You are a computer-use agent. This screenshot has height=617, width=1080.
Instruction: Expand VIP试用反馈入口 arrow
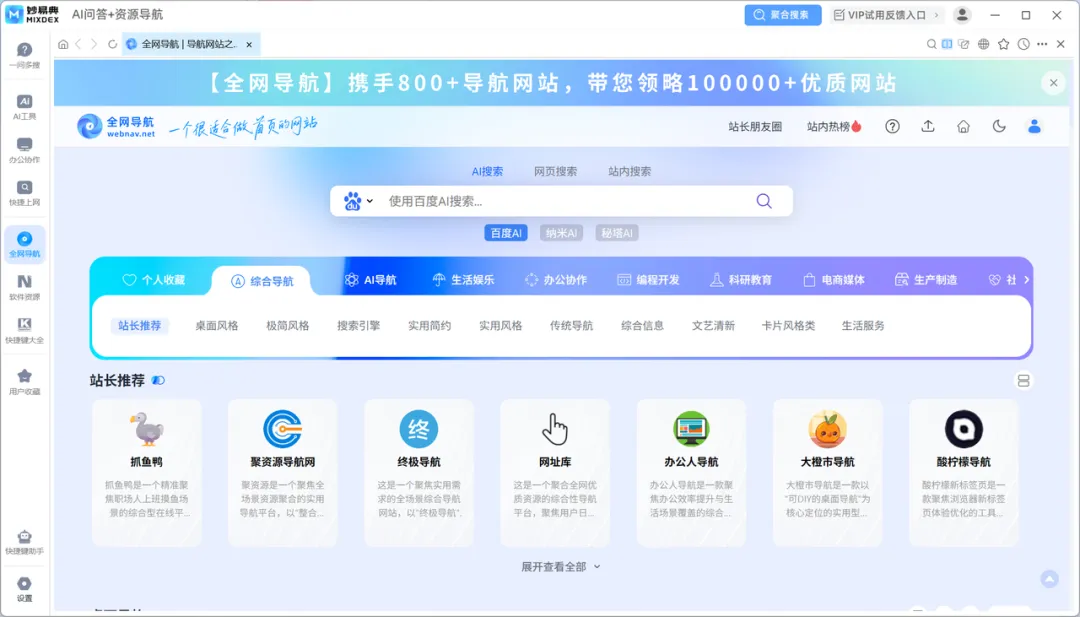coord(936,14)
